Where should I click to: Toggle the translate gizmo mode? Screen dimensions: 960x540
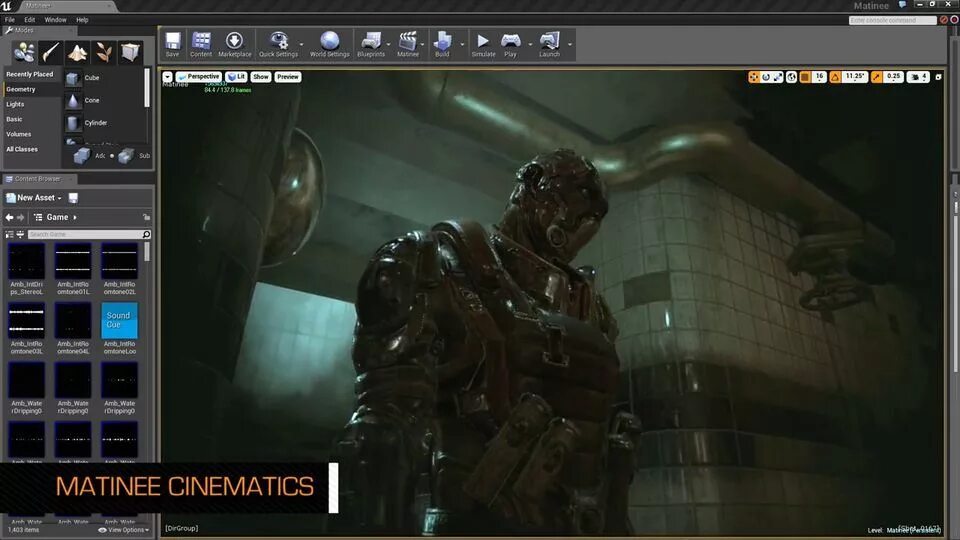click(x=754, y=77)
